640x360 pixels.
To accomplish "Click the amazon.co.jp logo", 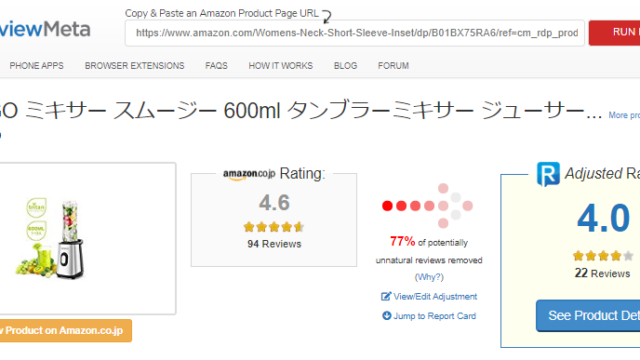I will (249, 174).
